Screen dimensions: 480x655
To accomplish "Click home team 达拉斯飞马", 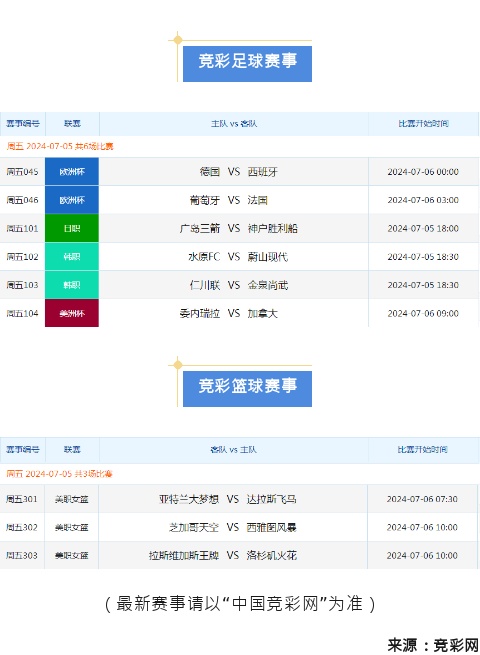I will 272,499.
